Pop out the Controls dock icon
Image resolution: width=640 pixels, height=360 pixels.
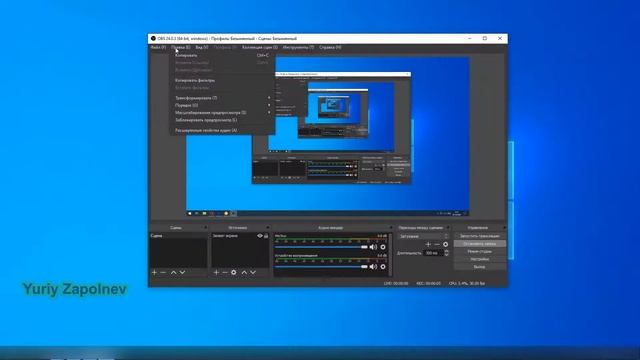coord(504,228)
